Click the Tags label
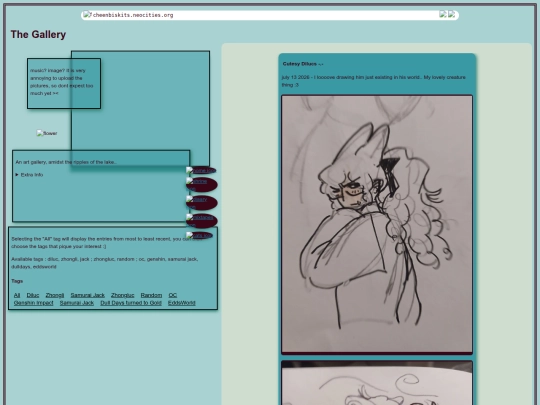The image size is (540, 405). pyautogui.click(x=17, y=281)
